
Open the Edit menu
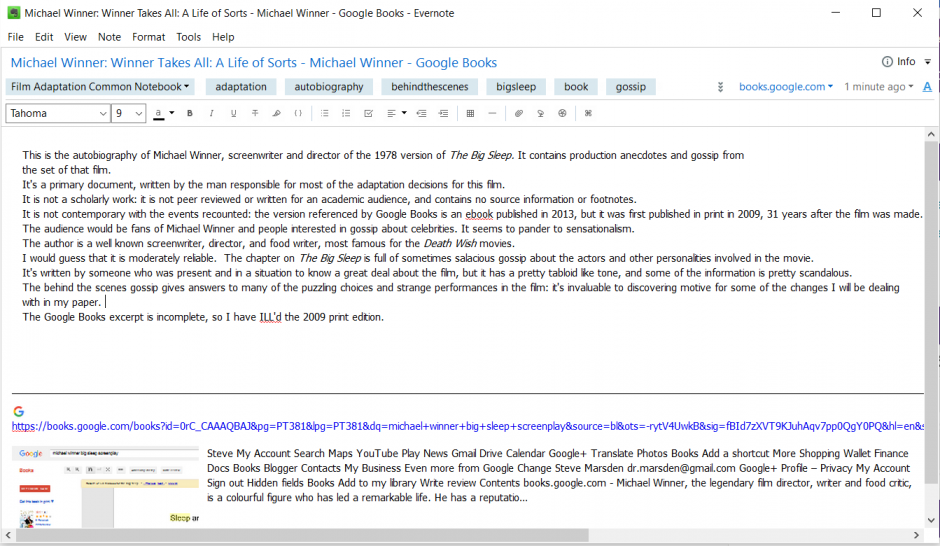point(44,37)
